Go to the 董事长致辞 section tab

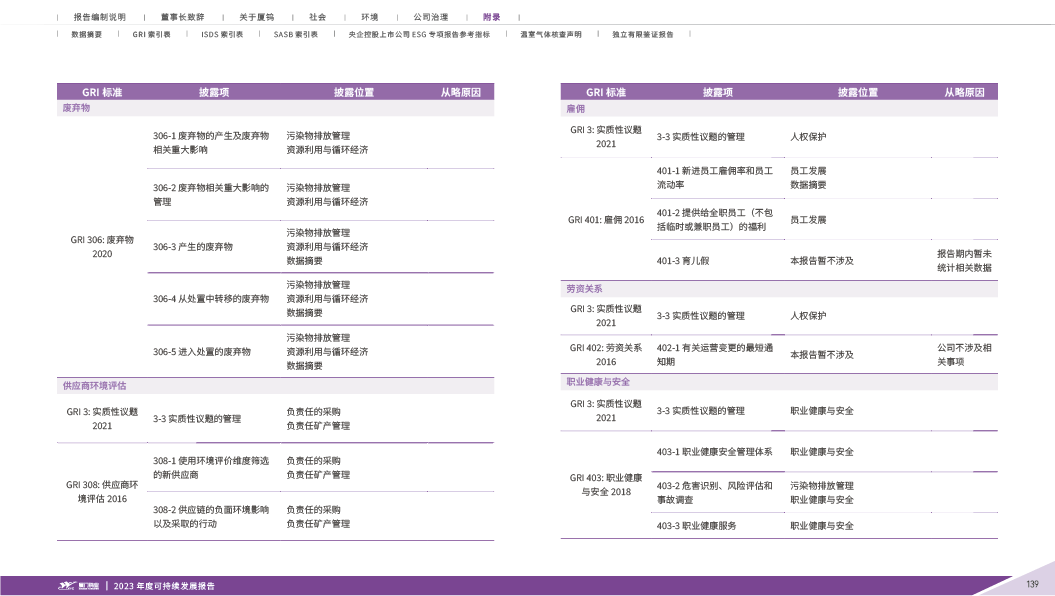click(x=181, y=17)
